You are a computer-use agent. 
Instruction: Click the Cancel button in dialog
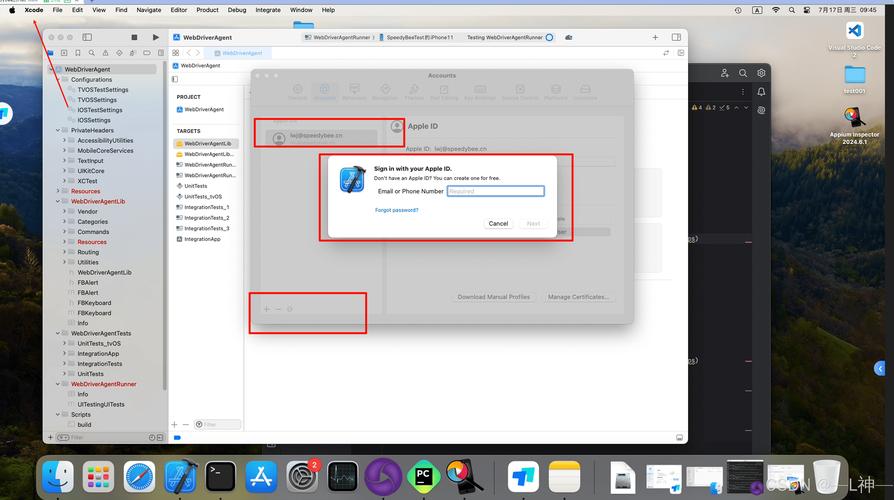tap(498, 223)
